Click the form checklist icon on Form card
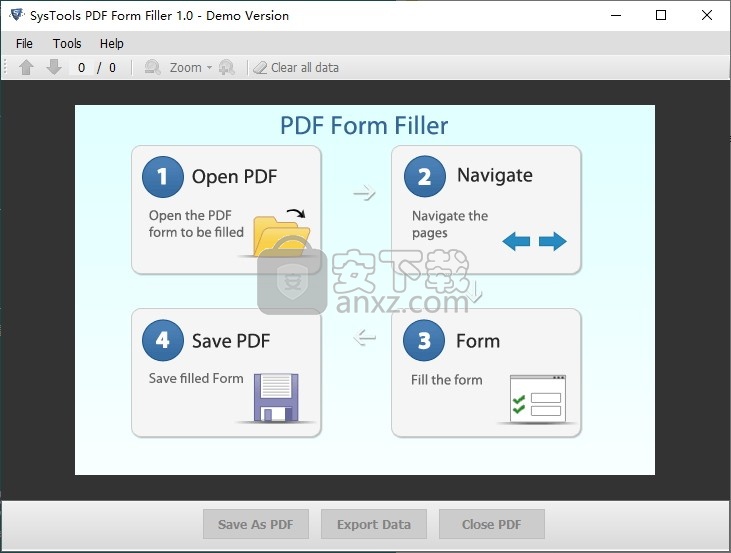The width and height of the screenshot is (731, 553). (x=538, y=399)
